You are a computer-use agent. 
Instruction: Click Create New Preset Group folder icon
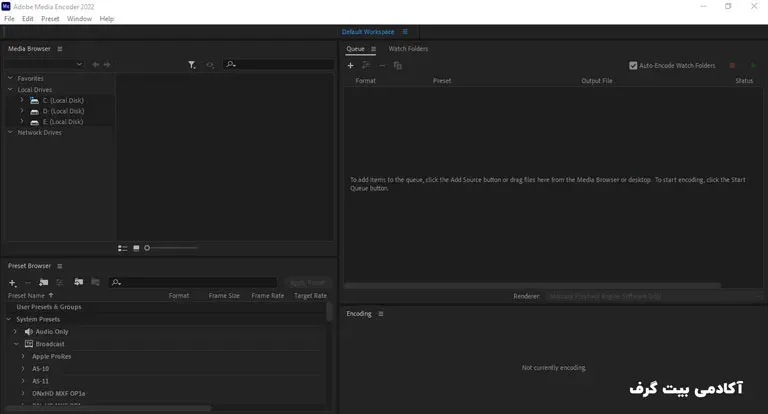coord(44,282)
